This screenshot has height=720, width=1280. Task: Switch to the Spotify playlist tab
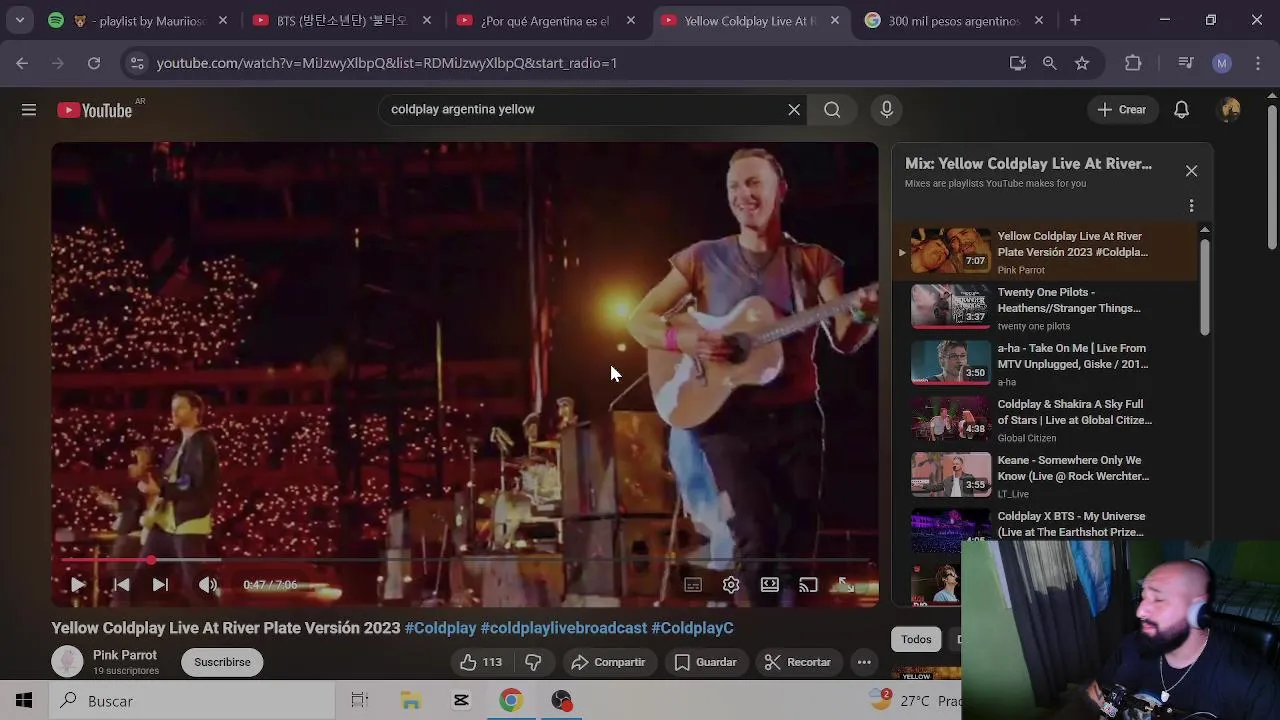[139, 20]
